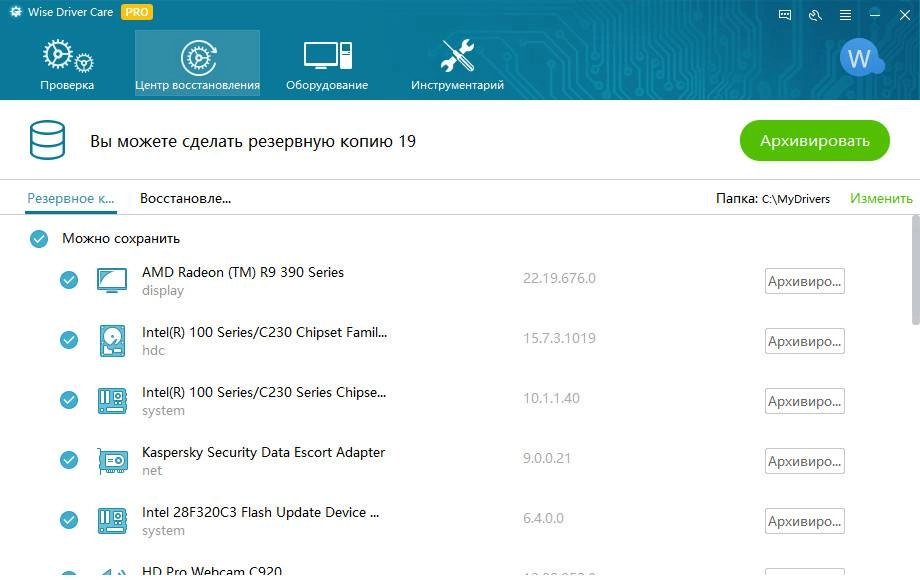Archive the Intel Chipset Family hdc driver
This screenshot has height=580, width=920.
(x=804, y=341)
